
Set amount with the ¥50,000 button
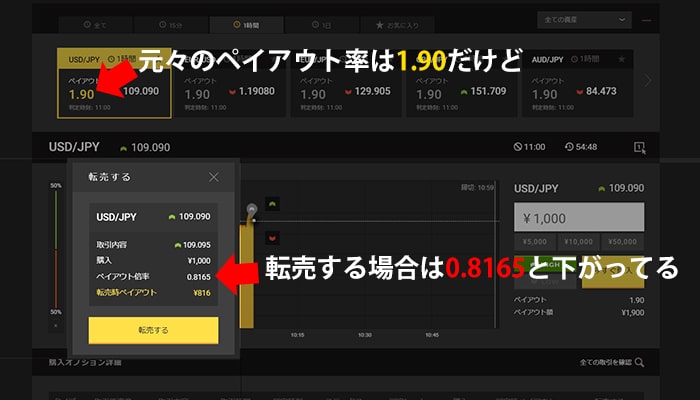tap(623, 242)
